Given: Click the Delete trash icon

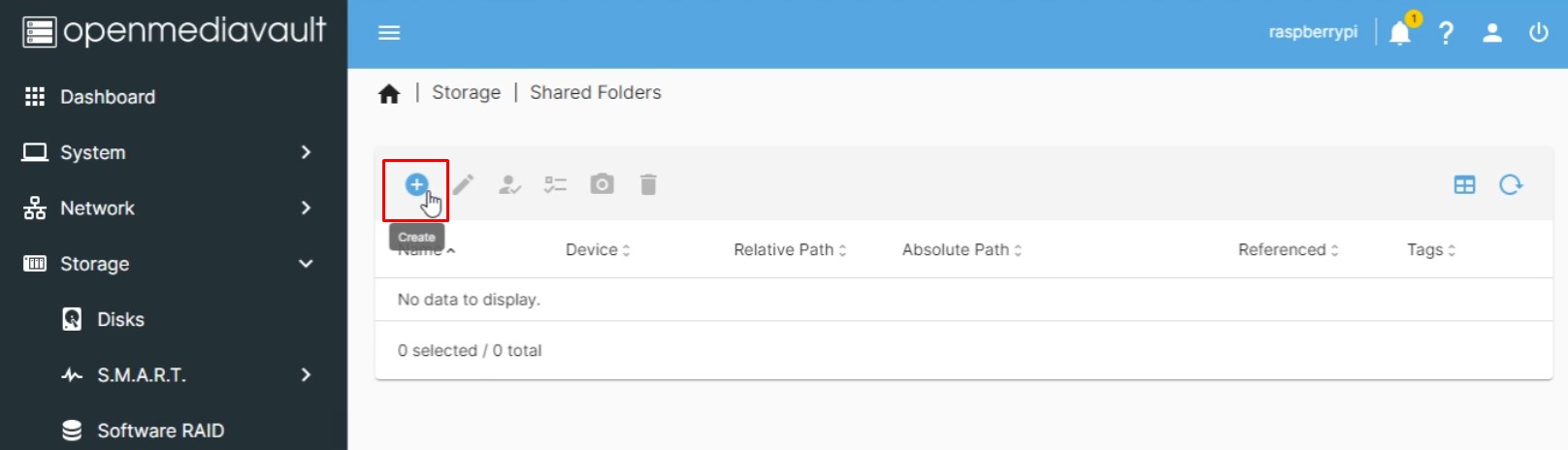Looking at the screenshot, I should [x=648, y=184].
